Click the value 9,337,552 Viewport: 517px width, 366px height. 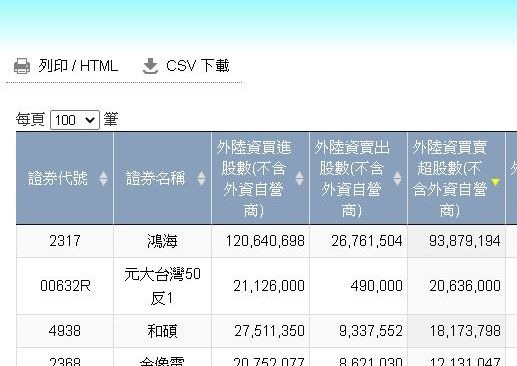tap(371, 331)
